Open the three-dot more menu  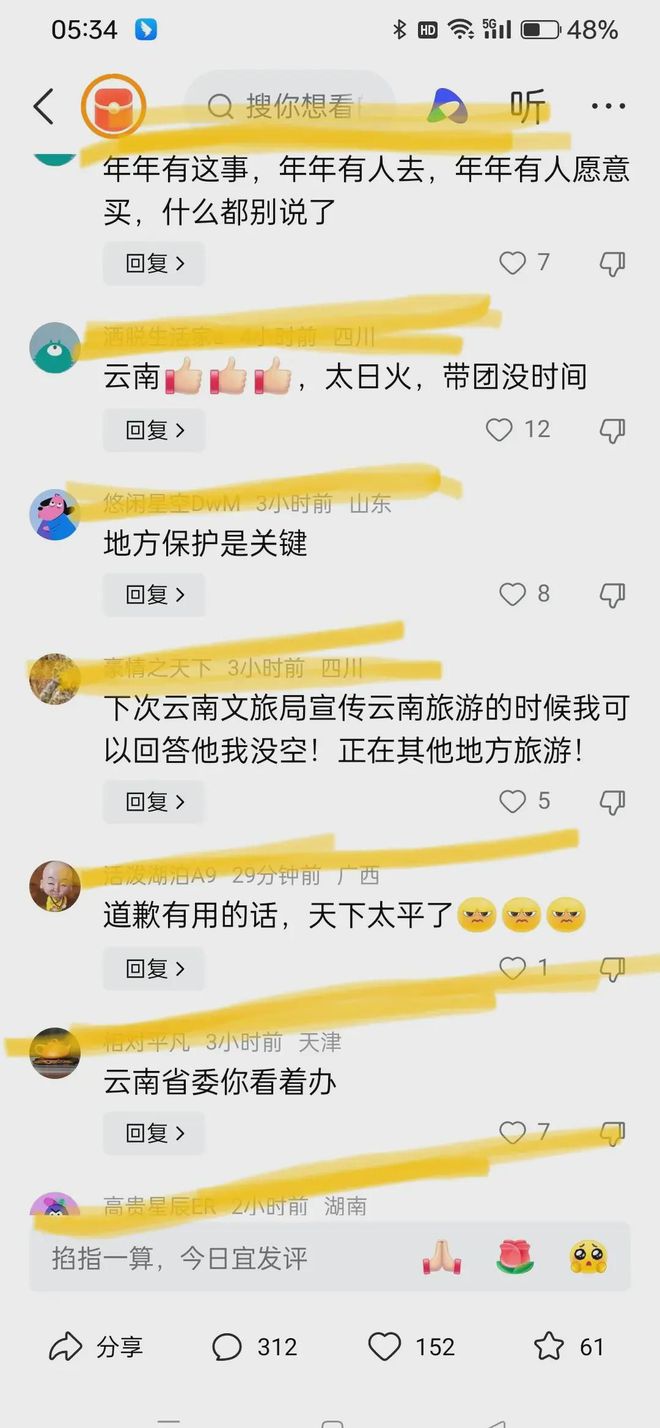608,106
